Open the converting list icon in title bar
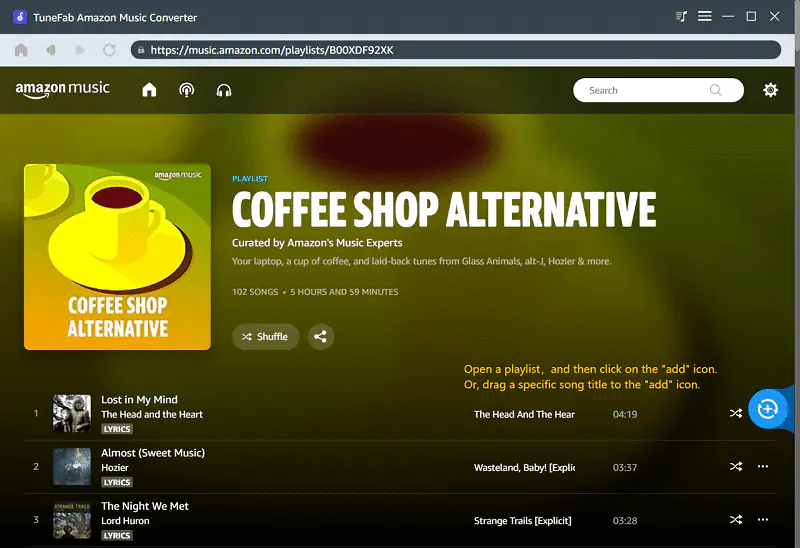The height and width of the screenshot is (548, 800). pos(681,17)
